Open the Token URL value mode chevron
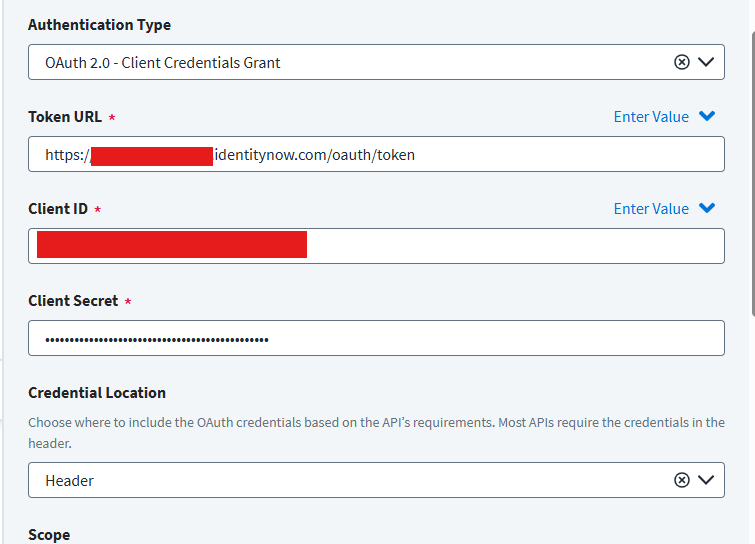Screen dimensions: 755x544 (707, 117)
